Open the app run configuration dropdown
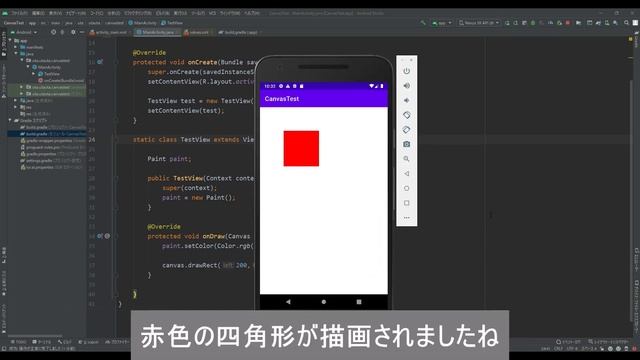 tap(442, 23)
